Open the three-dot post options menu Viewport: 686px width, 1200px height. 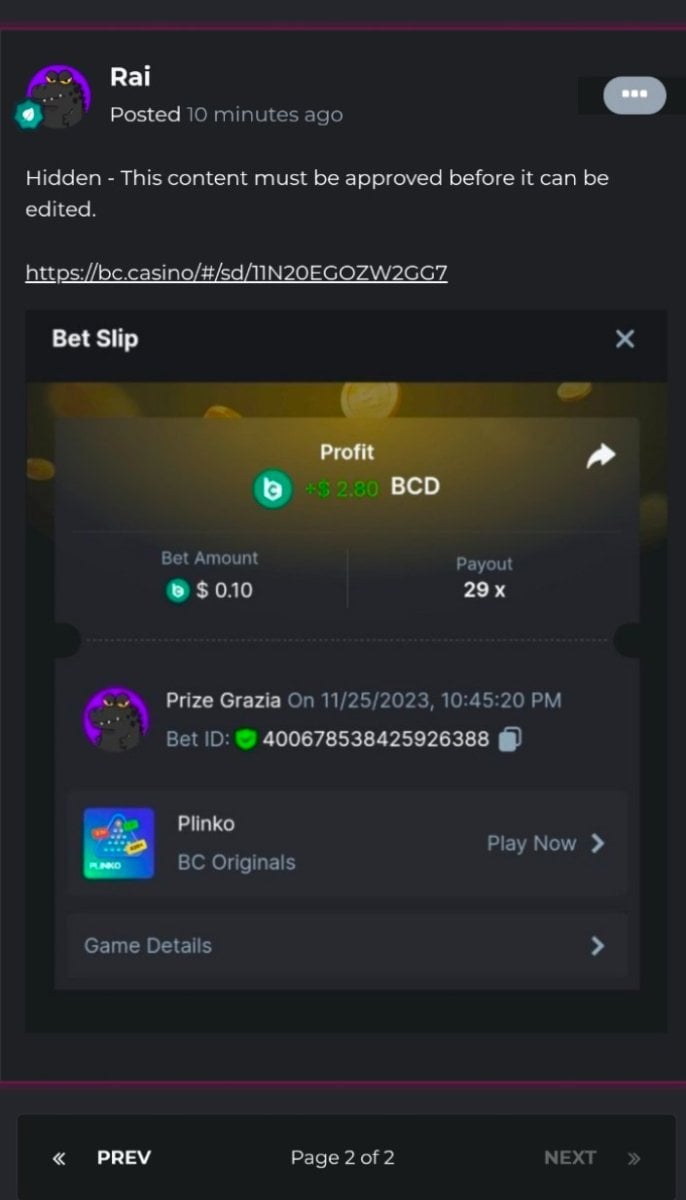634,95
